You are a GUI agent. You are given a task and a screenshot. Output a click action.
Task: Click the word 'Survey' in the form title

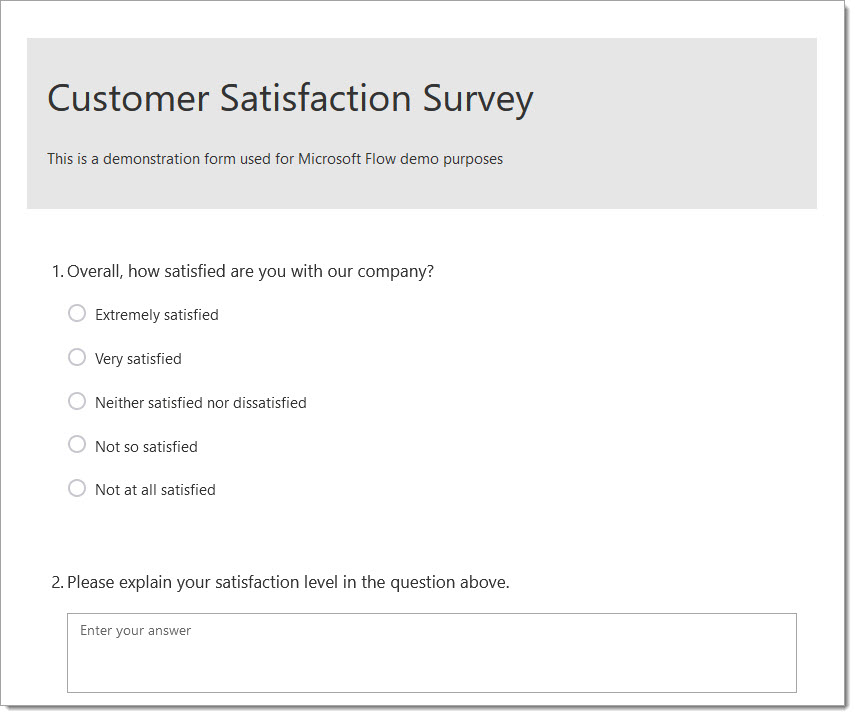tap(478, 99)
